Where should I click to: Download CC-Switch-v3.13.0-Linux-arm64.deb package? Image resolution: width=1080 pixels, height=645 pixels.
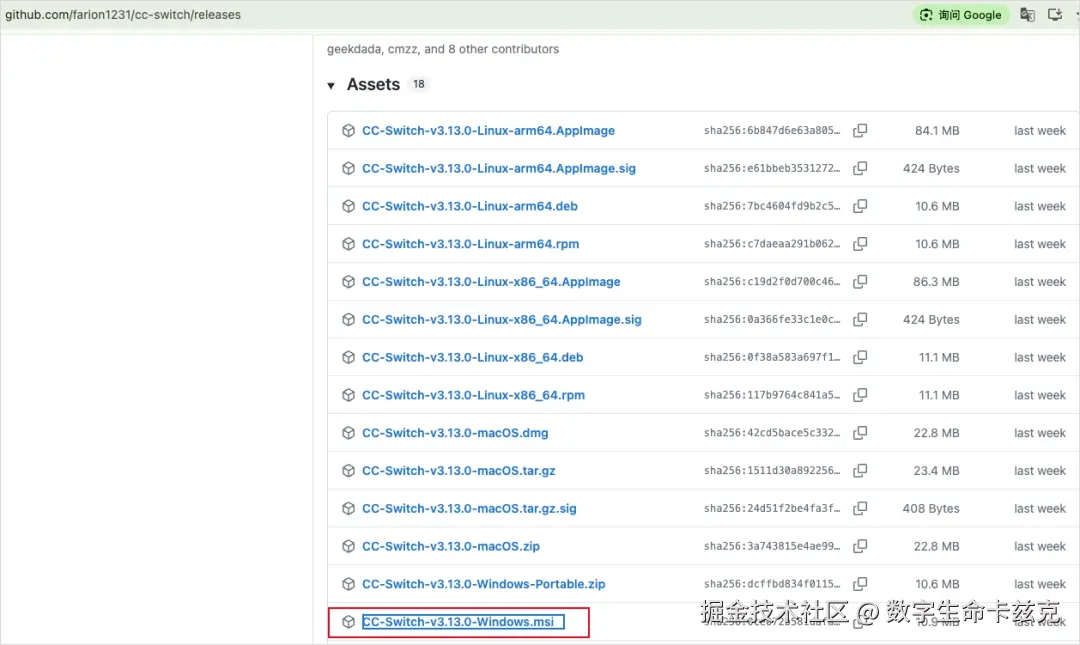pyautogui.click(x=470, y=206)
